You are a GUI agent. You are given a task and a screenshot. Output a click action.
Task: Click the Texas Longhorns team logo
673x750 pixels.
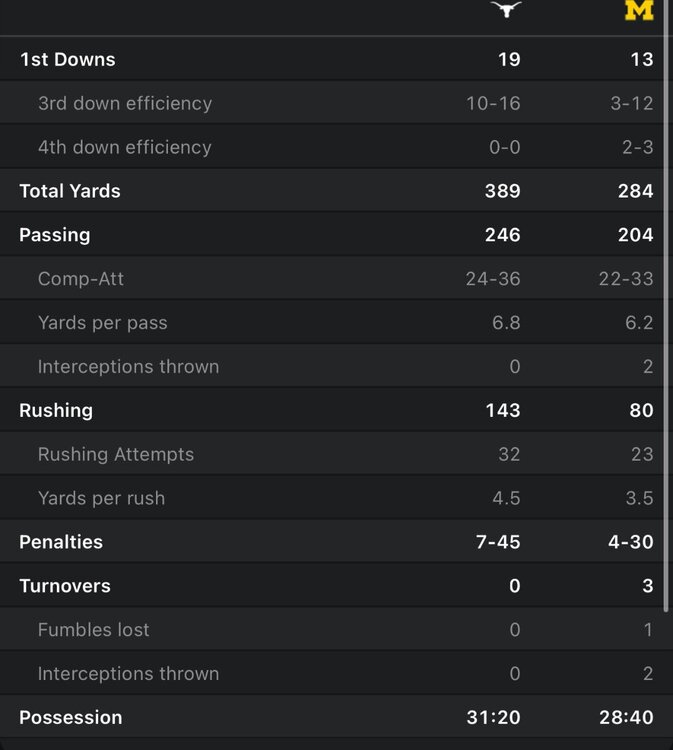tap(507, 10)
